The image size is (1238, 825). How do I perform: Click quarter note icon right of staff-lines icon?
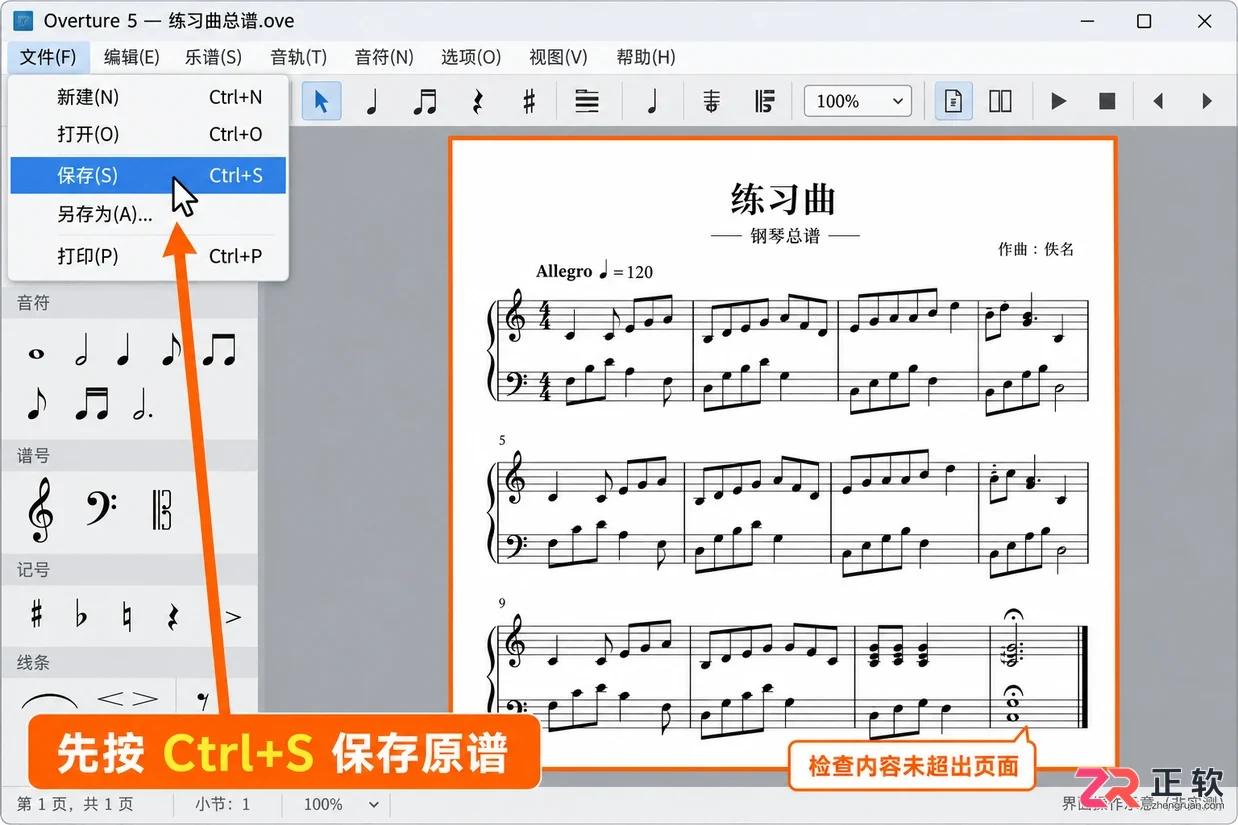pyautogui.click(x=652, y=101)
